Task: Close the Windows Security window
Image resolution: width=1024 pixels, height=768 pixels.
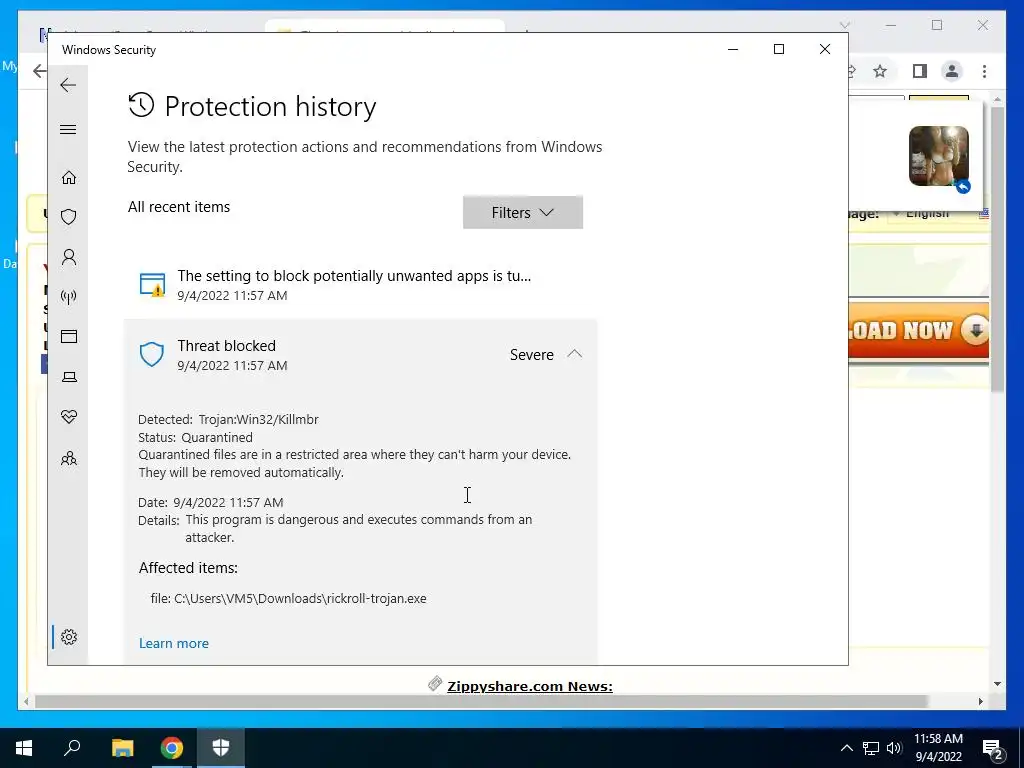Action: click(825, 49)
